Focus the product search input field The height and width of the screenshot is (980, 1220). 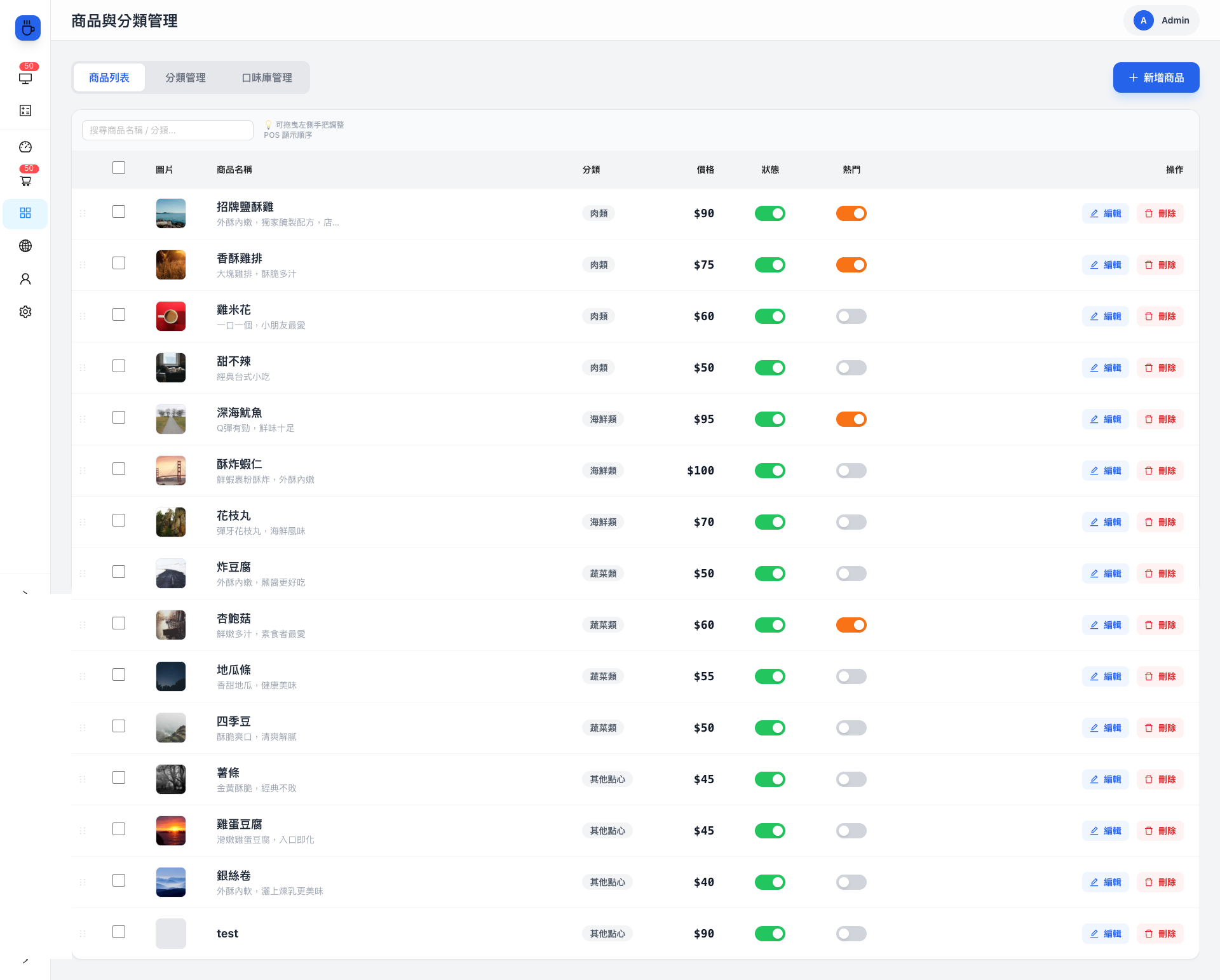(x=168, y=130)
